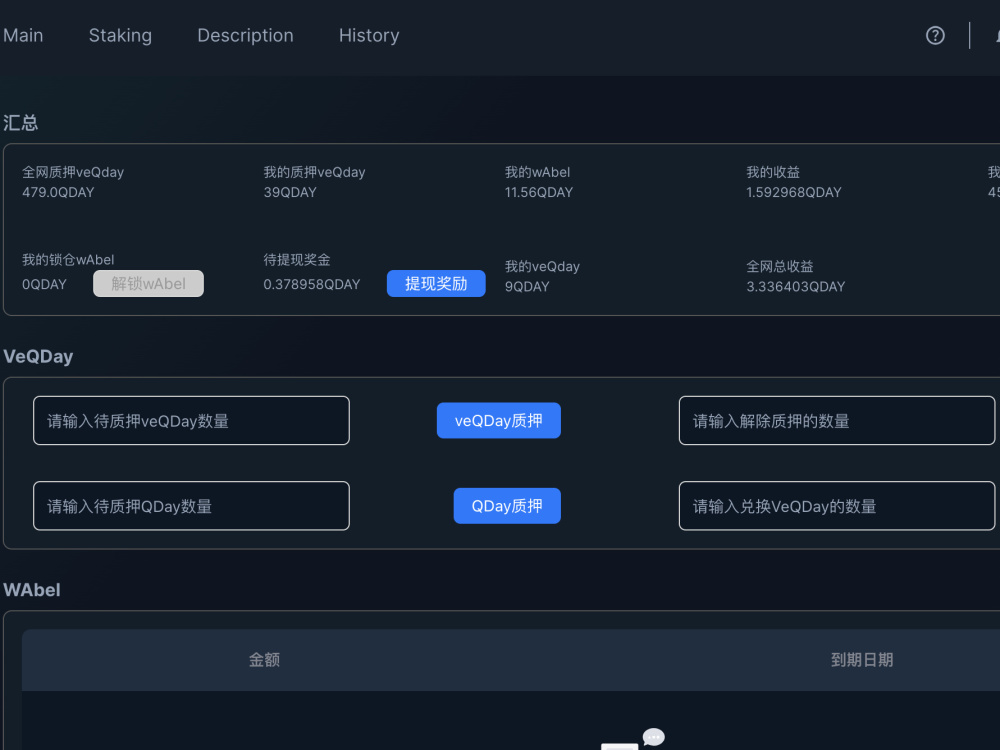1000x750 pixels.
Task: Select the 待提现奖金 value 0.378958QDAY
Action: tap(312, 284)
